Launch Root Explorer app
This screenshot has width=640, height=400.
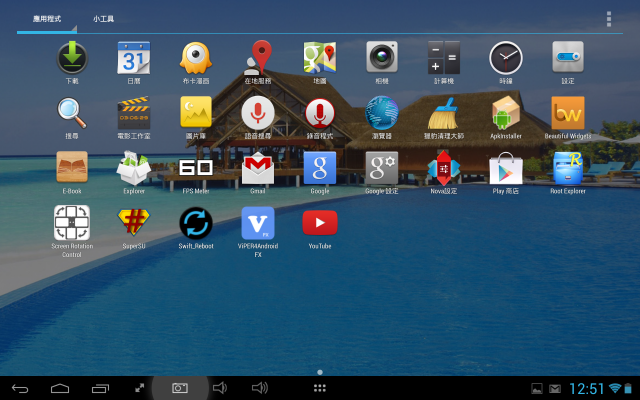[x=568, y=167]
